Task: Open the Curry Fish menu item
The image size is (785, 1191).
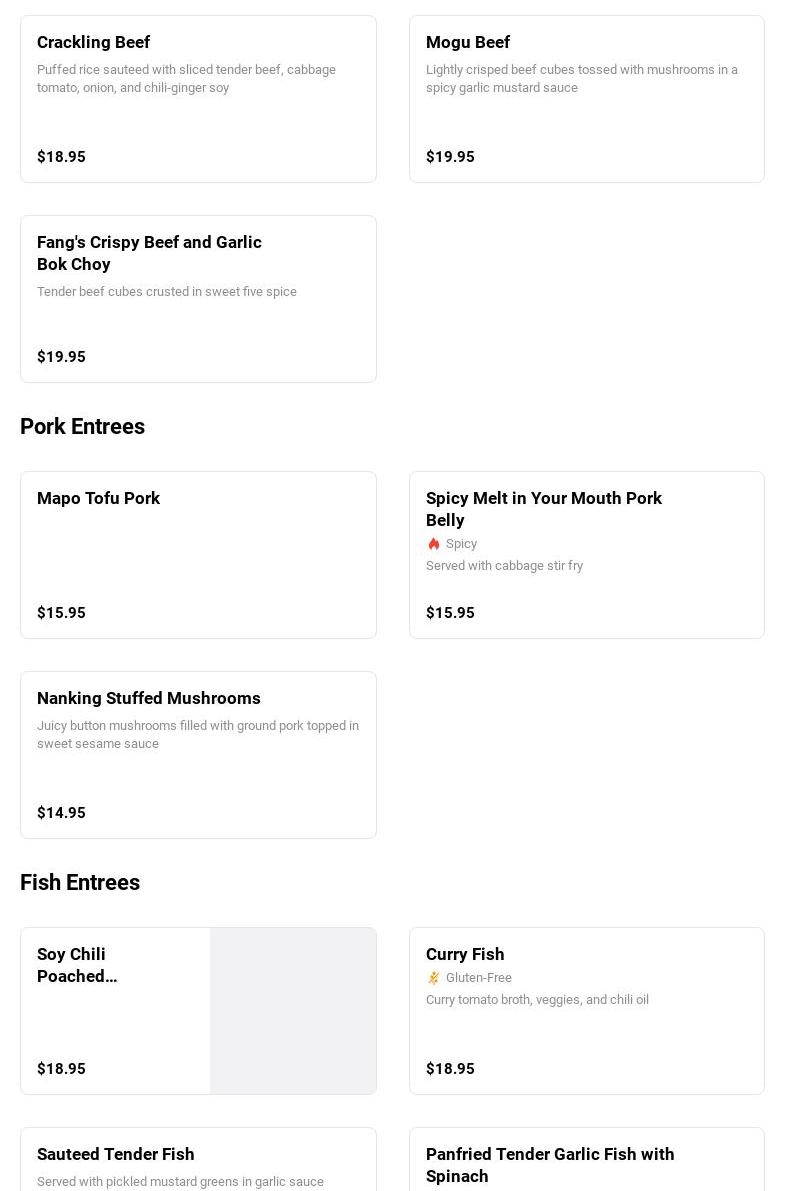Action: [465, 954]
